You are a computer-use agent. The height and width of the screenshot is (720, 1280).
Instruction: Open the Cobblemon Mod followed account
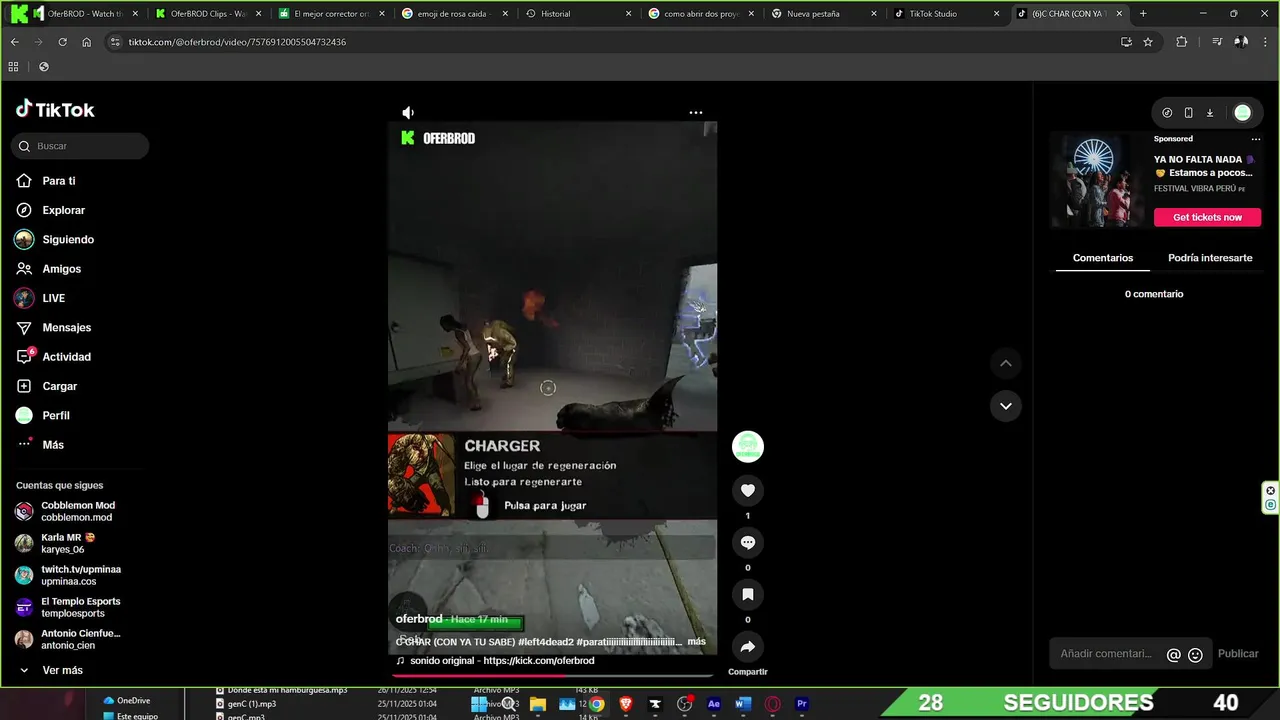pyautogui.click(x=77, y=511)
